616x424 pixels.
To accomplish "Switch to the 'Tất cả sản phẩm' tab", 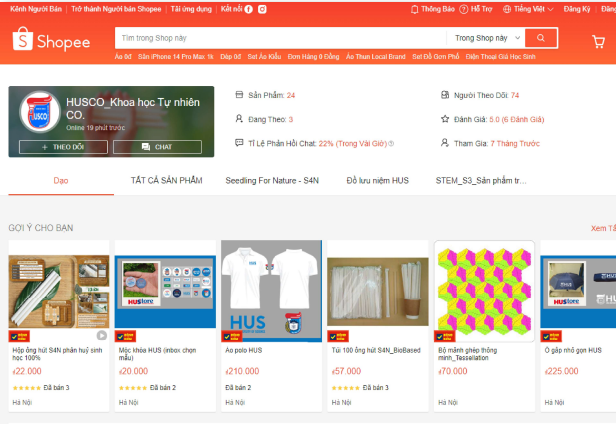I will click(x=166, y=180).
